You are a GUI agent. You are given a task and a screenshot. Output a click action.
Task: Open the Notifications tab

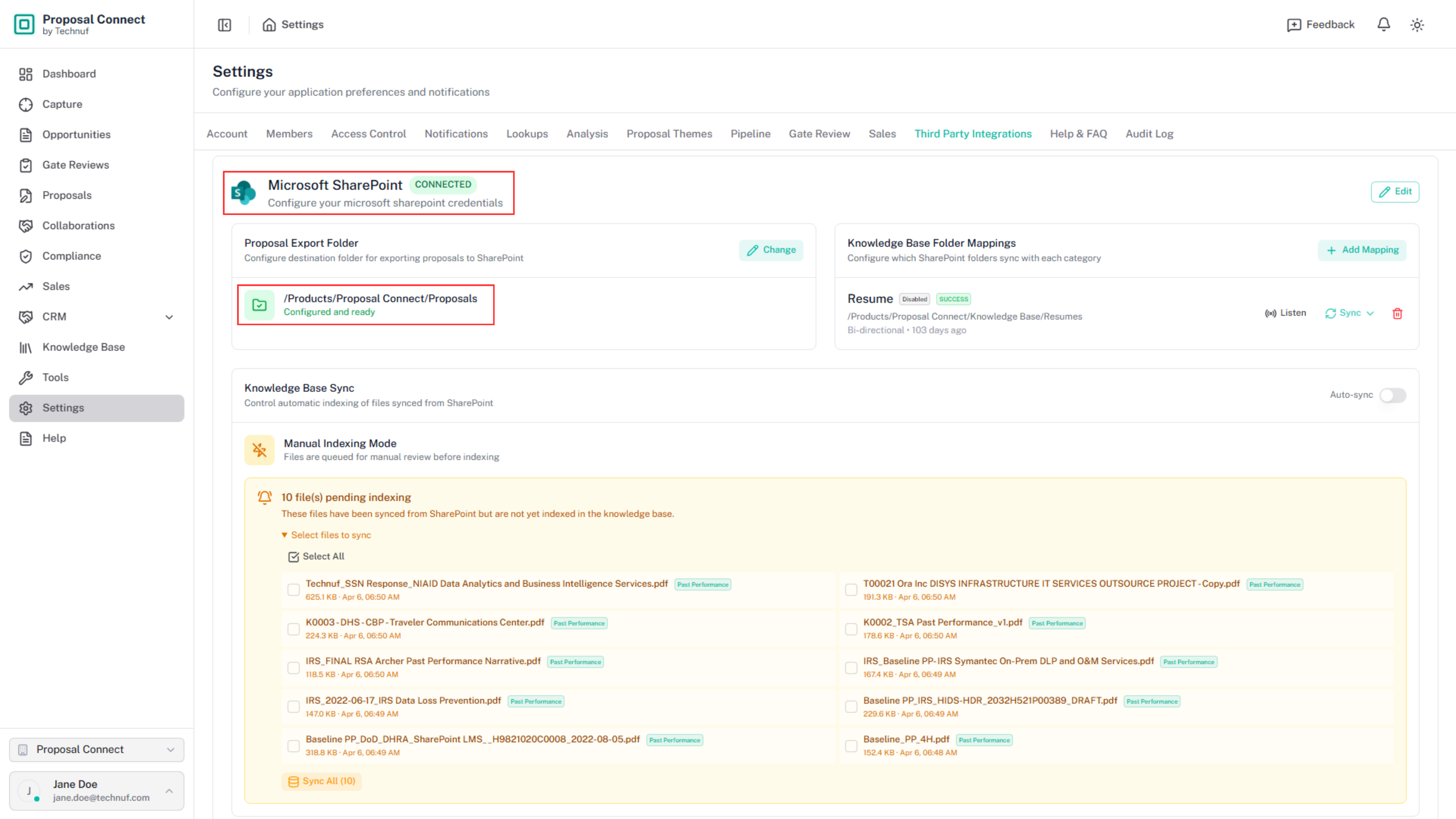point(456,134)
